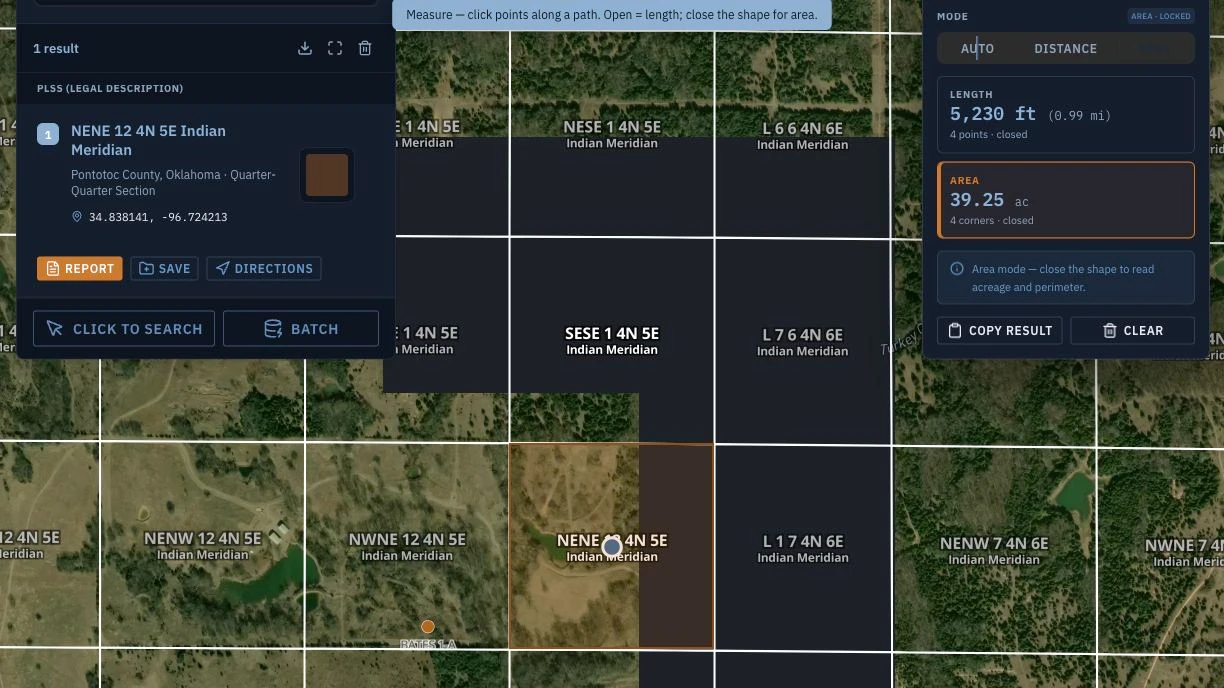
Task: Open the brown parcel color swatch
Action: [327, 175]
